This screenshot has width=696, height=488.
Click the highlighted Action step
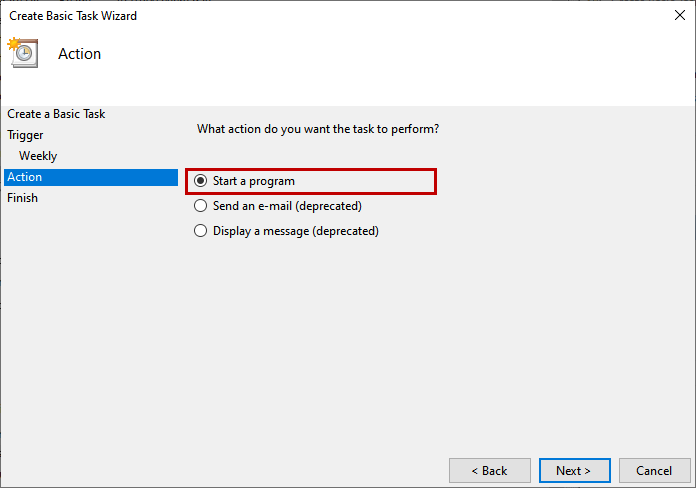coord(91,177)
